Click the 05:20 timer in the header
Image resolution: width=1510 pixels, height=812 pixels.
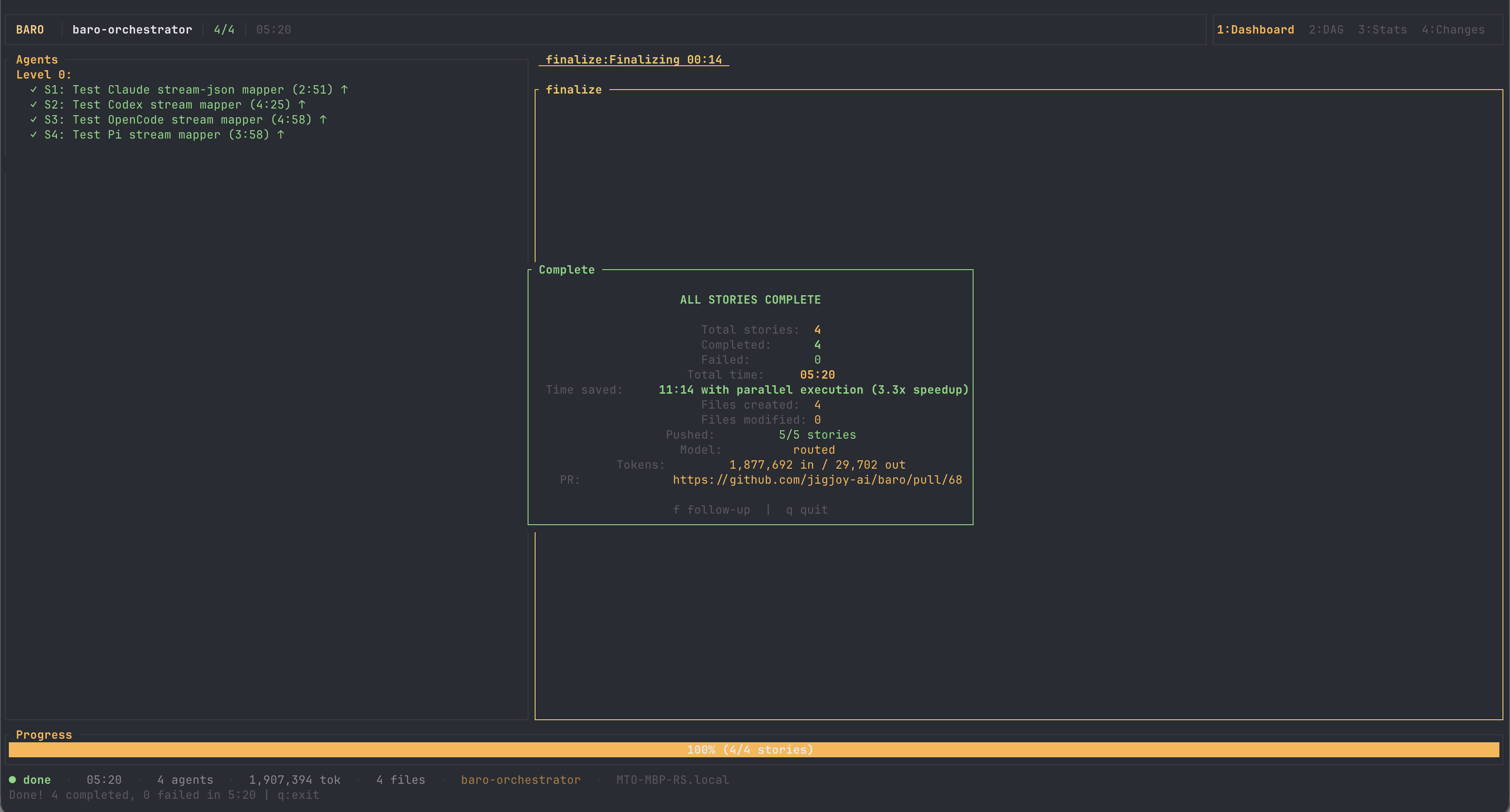click(x=273, y=29)
